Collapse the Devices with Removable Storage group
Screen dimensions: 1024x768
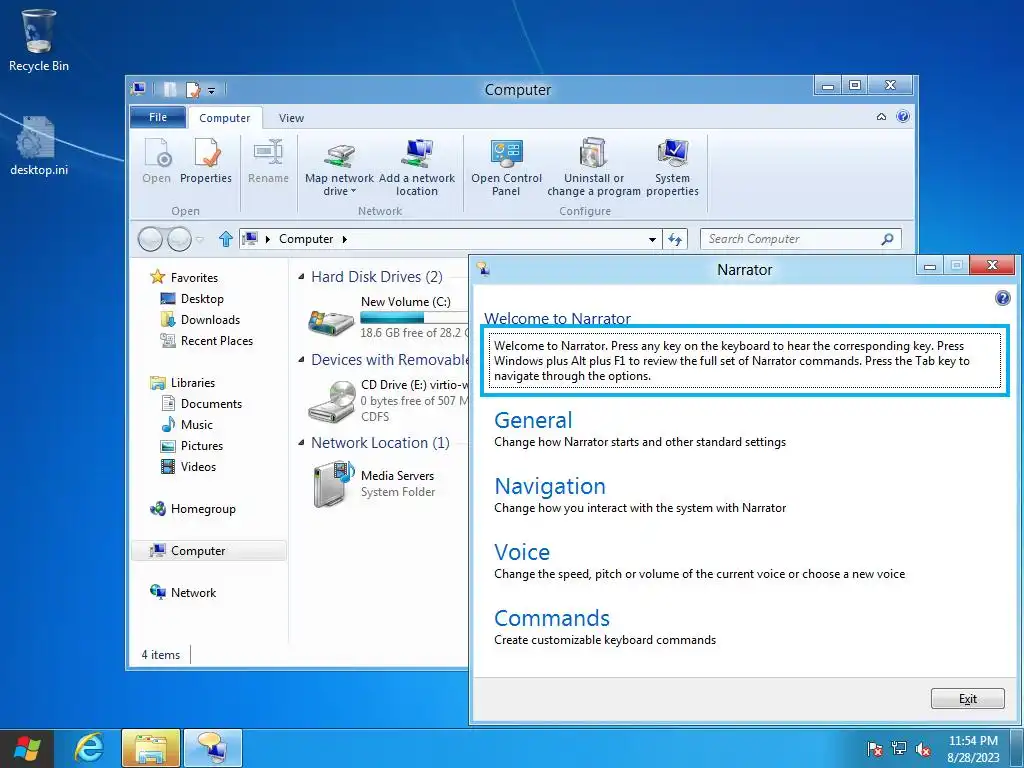tap(301, 360)
